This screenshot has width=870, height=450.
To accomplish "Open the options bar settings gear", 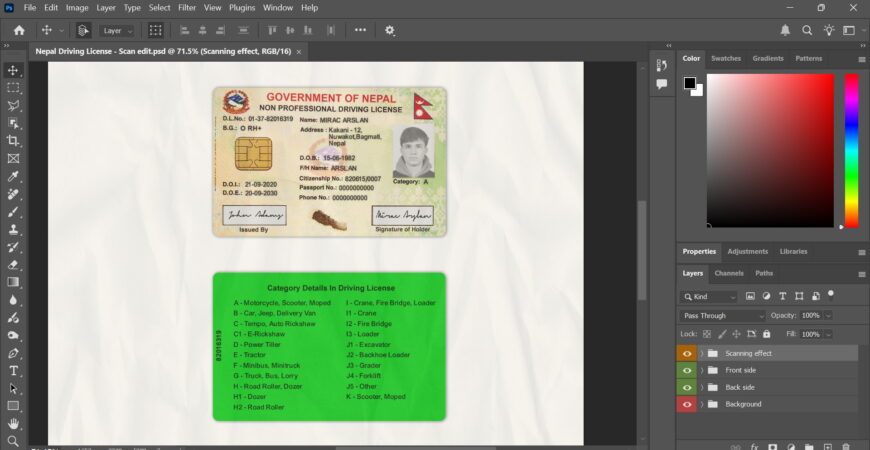I will 390,31.
